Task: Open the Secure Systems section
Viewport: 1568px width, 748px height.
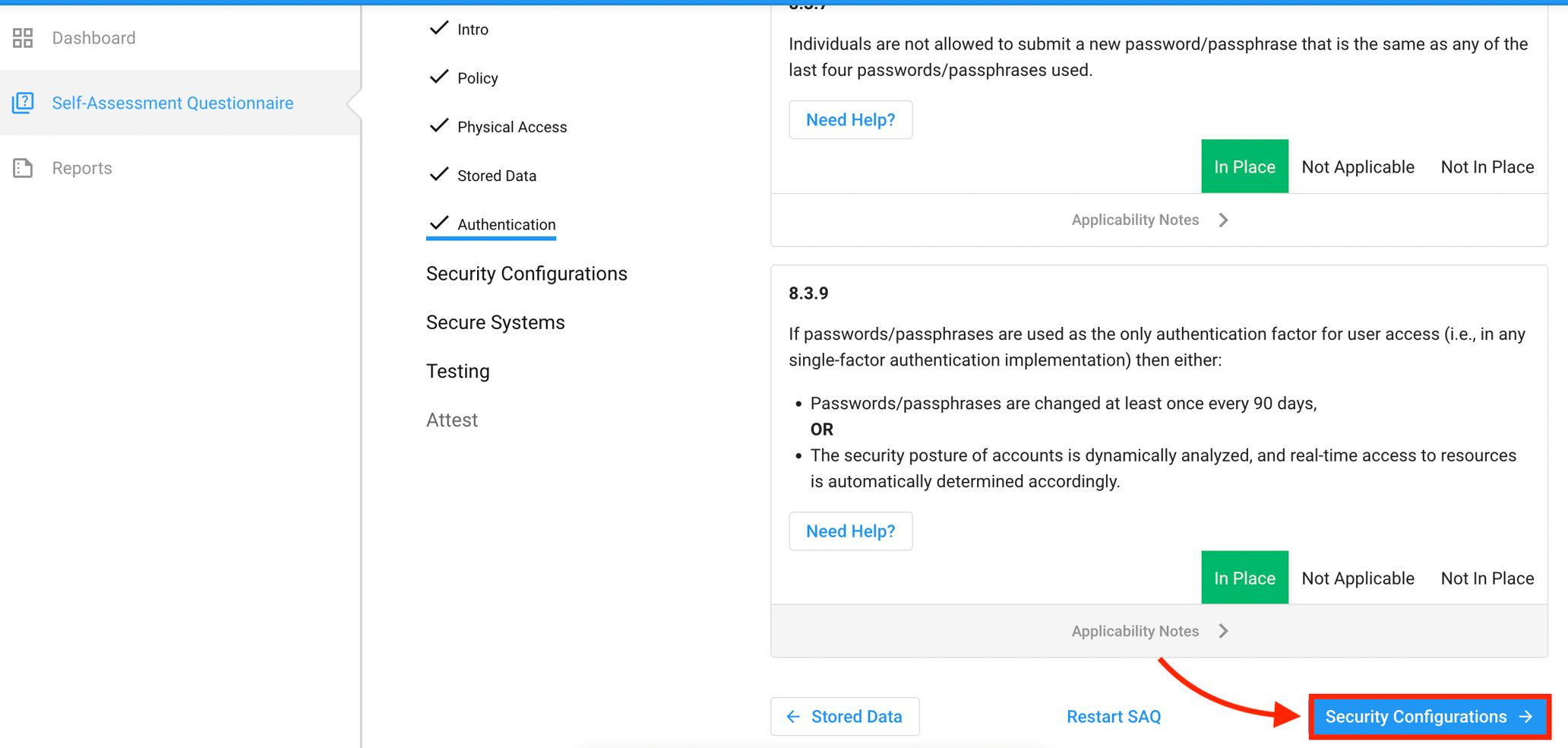Action: [495, 322]
